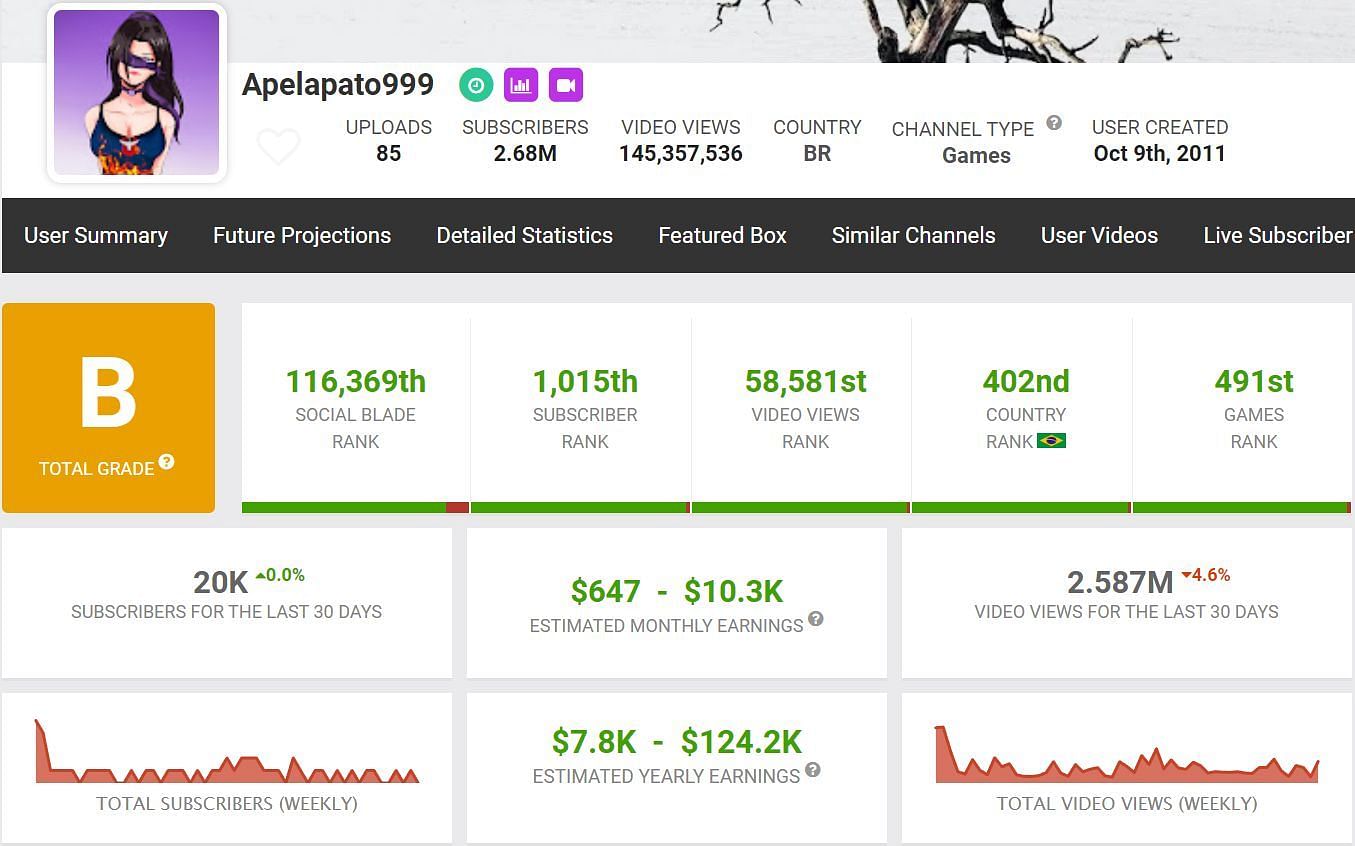Click the progress bar under Video Views Rank
The height and width of the screenshot is (846, 1355).
tap(800, 508)
